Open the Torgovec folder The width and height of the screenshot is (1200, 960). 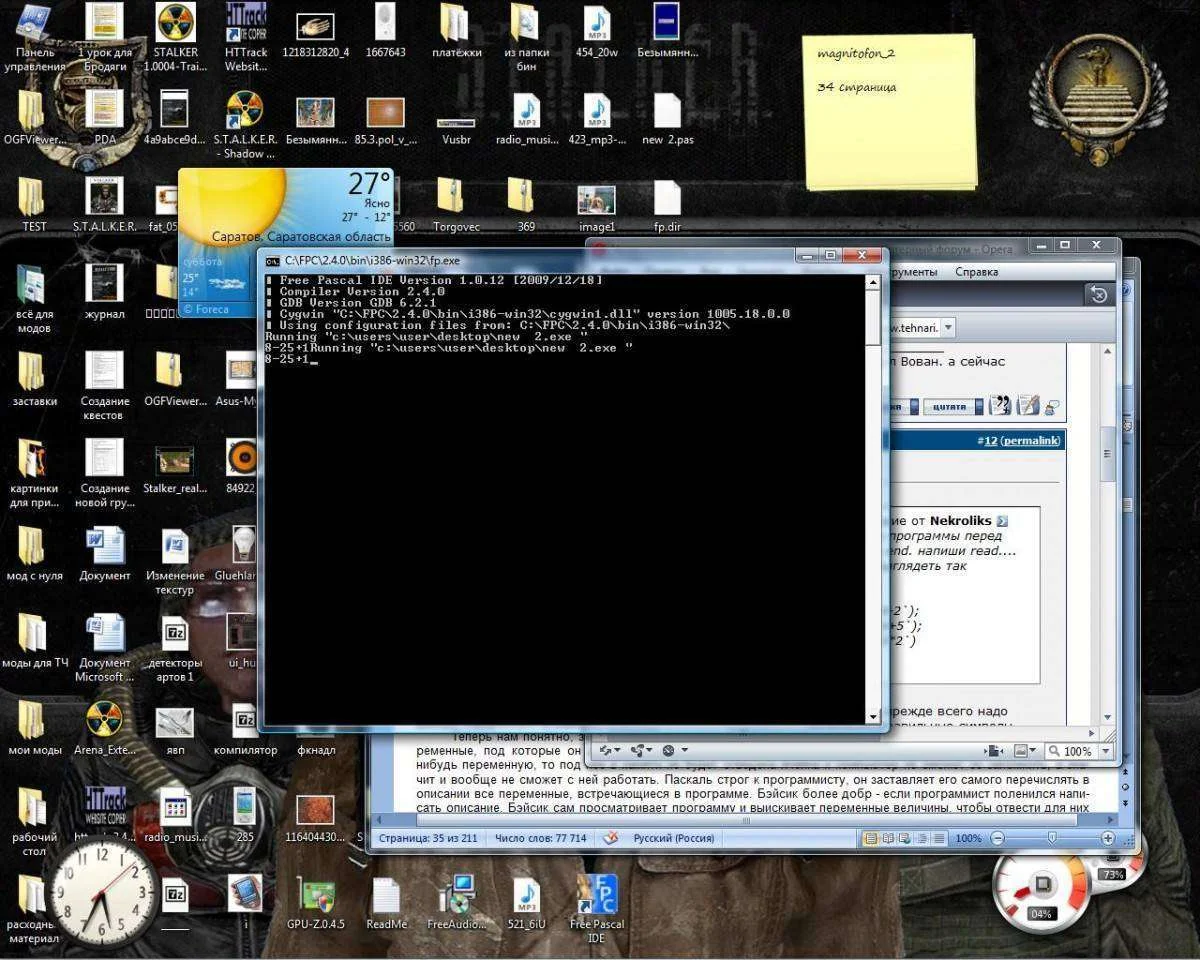(456, 205)
